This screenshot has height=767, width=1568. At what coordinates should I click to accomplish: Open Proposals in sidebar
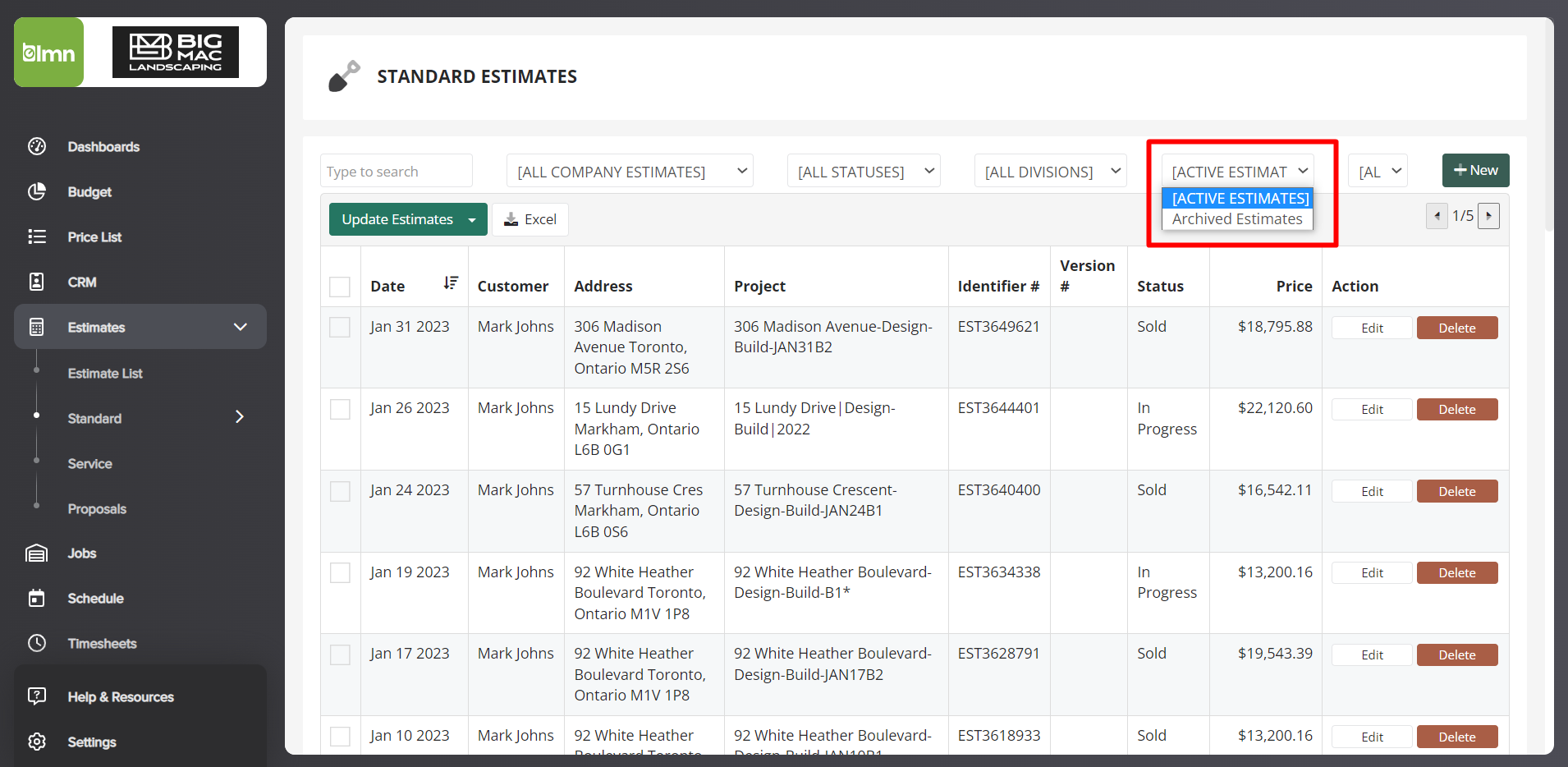[x=97, y=508]
